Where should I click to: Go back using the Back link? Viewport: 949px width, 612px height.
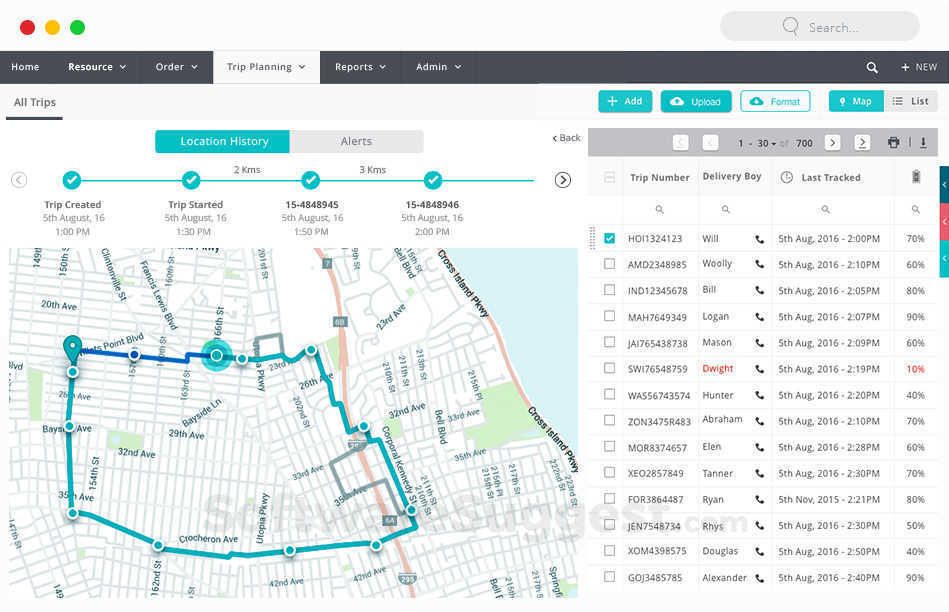[x=566, y=138]
